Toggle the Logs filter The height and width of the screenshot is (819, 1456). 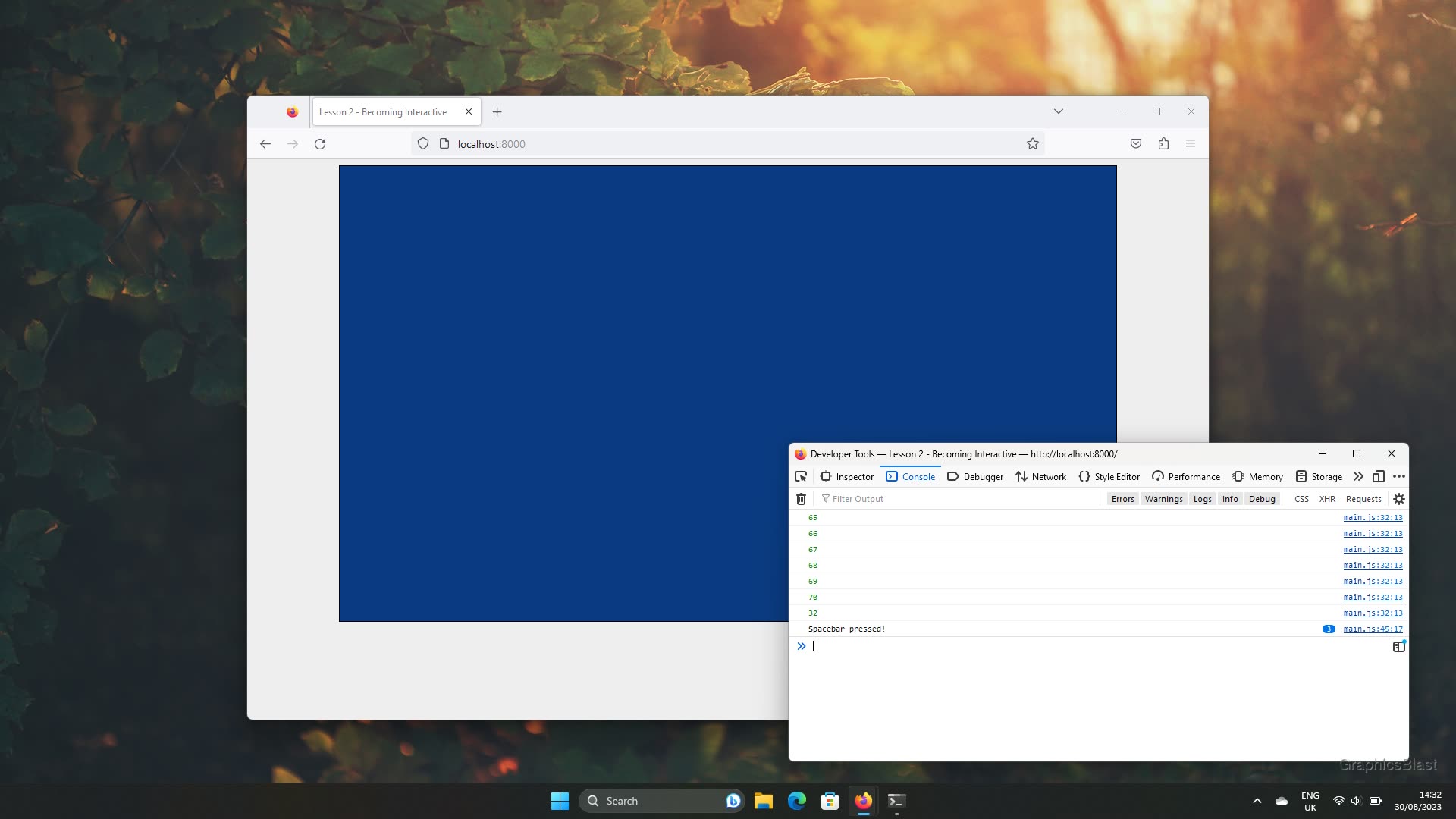pos(1202,499)
